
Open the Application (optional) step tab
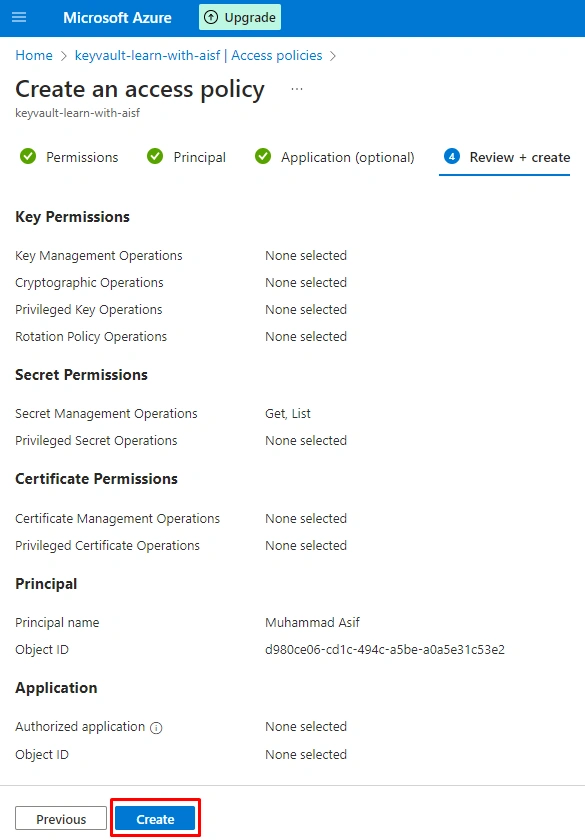pos(335,157)
